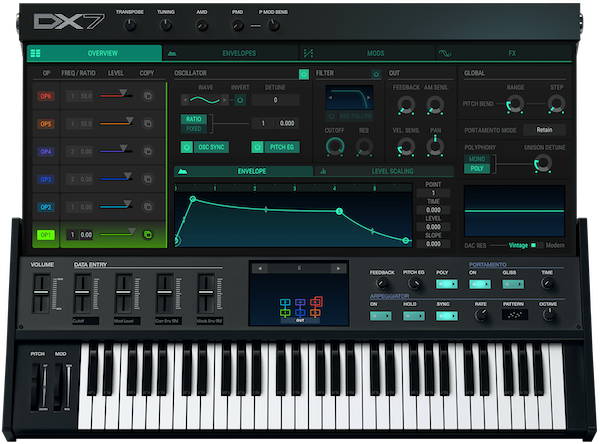The height and width of the screenshot is (444, 600).
Task: Click the Tuning knob
Action: (x=166, y=26)
